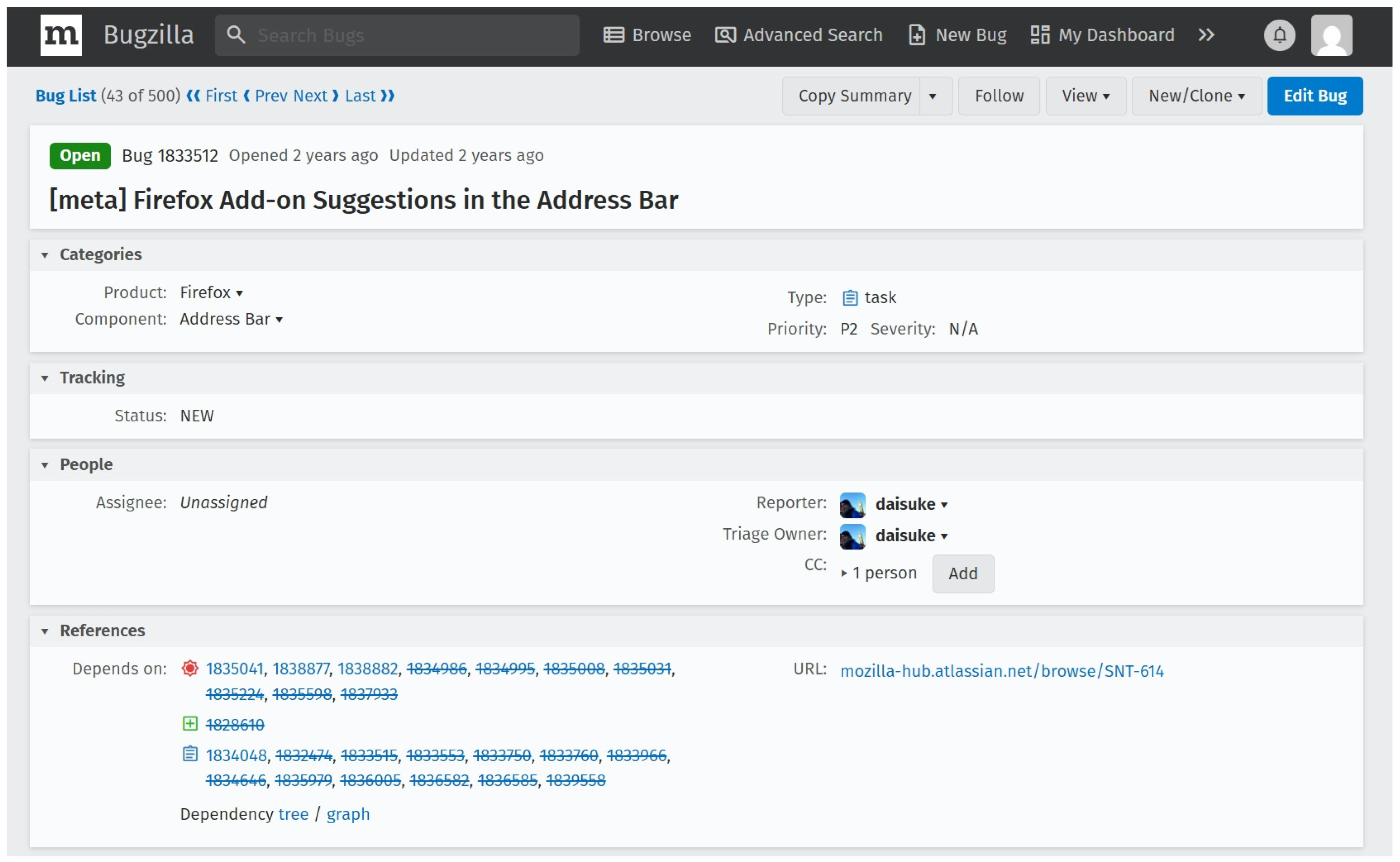
Task: Click the green enhancement icon beside 1828610
Action: tap(190, 723)
